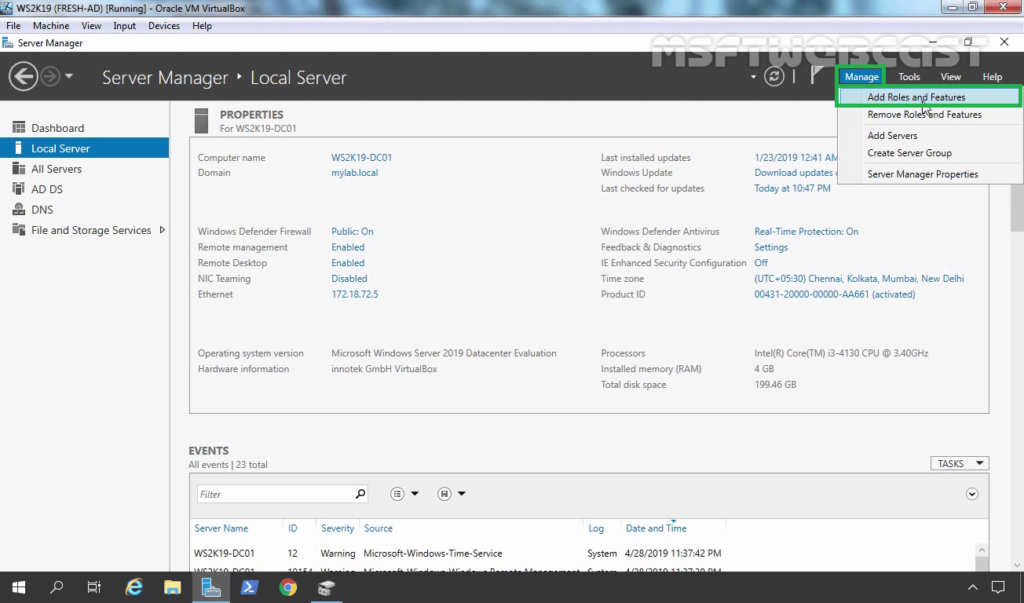Open Google Chrome from the taskbar
This screenshot has height=603, width=1024.
click(x=288, y=587)
